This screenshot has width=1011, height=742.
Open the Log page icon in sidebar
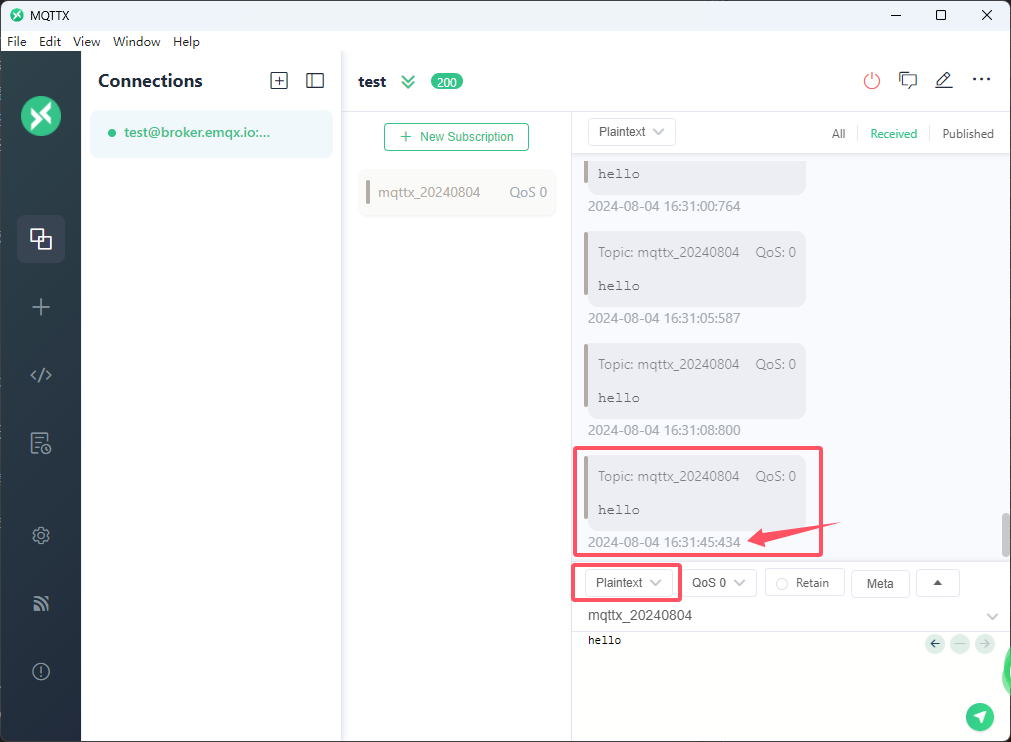click(x=41, y=443)
